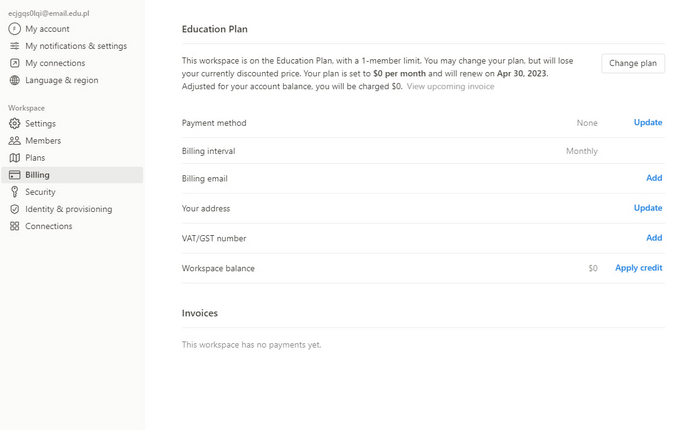Click the Members people icon
The height and width of the screenshot is (430, 700).
coord(14,141)
